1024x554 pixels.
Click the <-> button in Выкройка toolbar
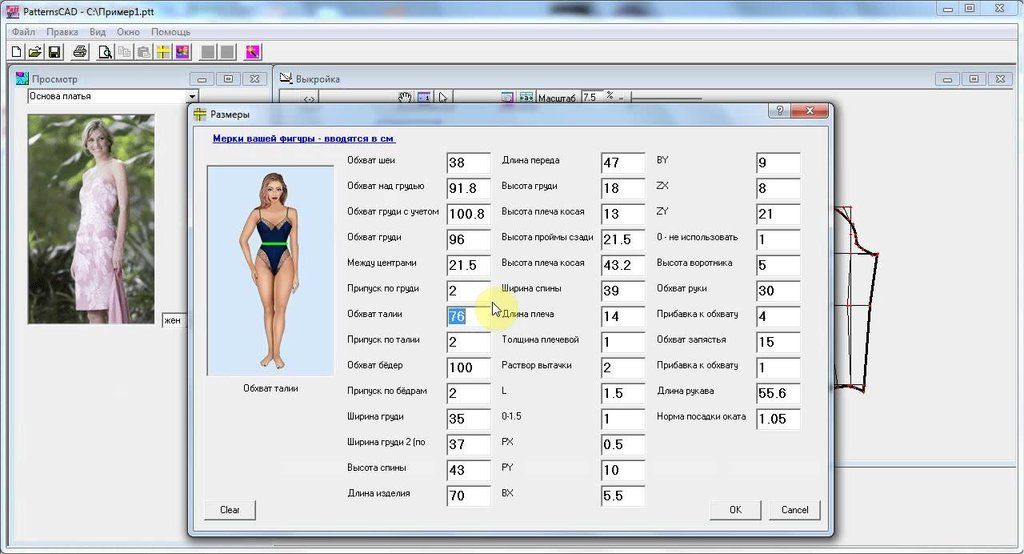pyautogui.click(x=309, y=99)
